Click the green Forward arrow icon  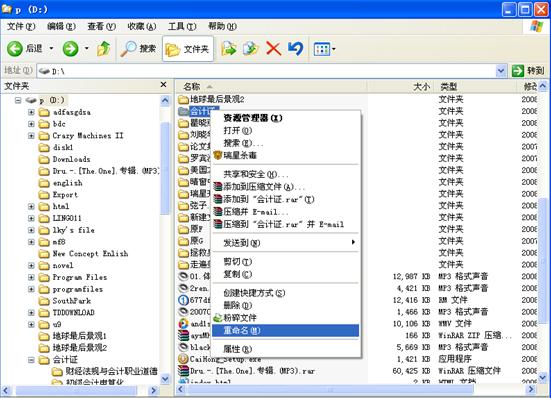pos(70,48)
